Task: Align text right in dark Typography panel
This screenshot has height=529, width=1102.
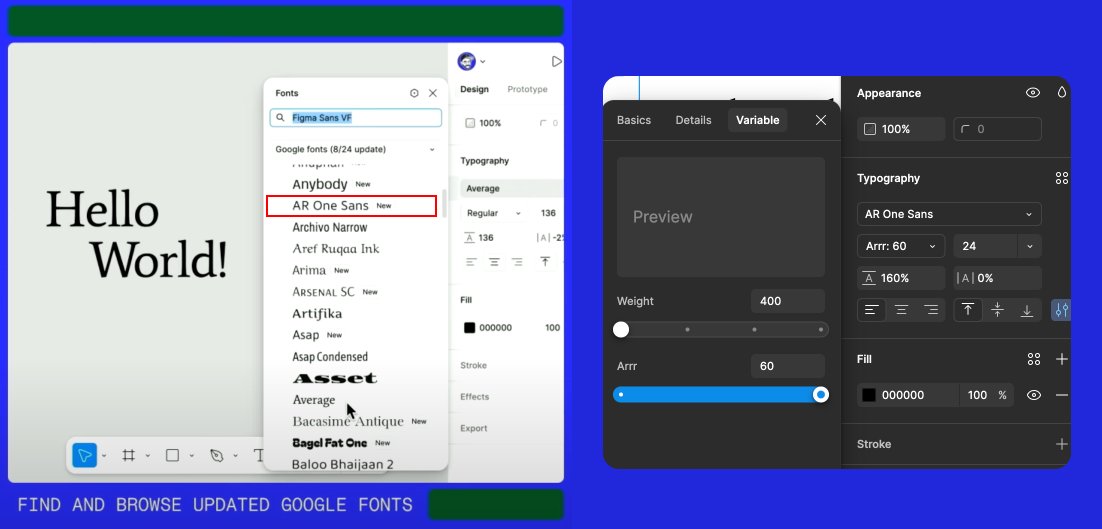Action: 931,310
